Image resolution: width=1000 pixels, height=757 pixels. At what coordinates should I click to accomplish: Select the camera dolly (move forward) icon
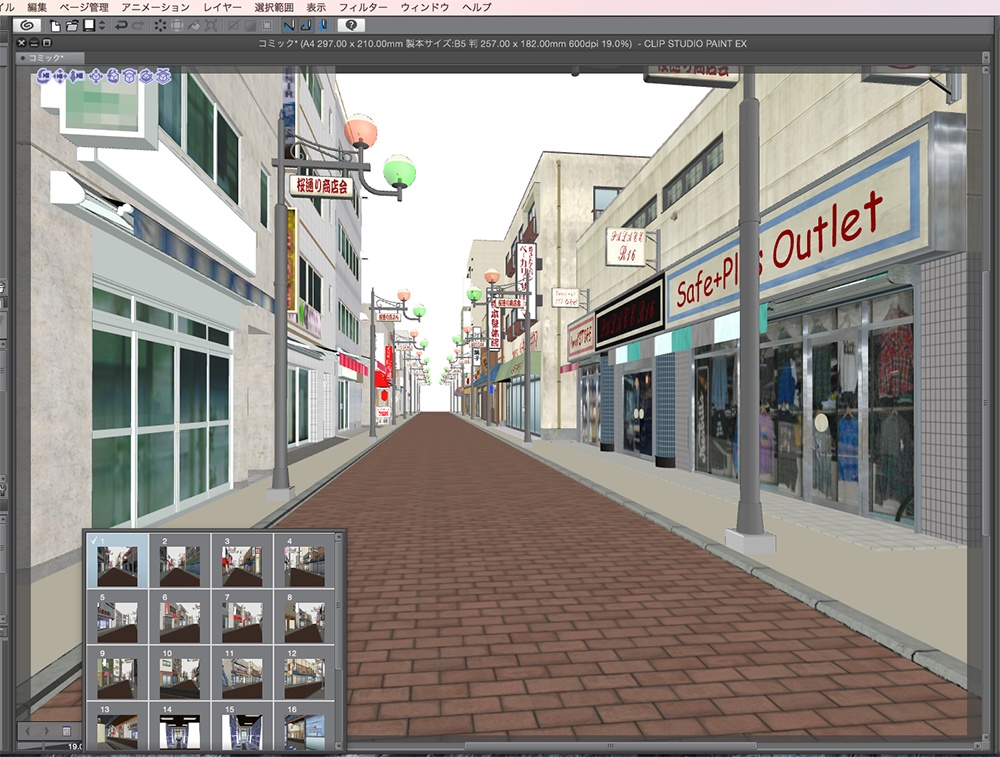tap(76, 77)
